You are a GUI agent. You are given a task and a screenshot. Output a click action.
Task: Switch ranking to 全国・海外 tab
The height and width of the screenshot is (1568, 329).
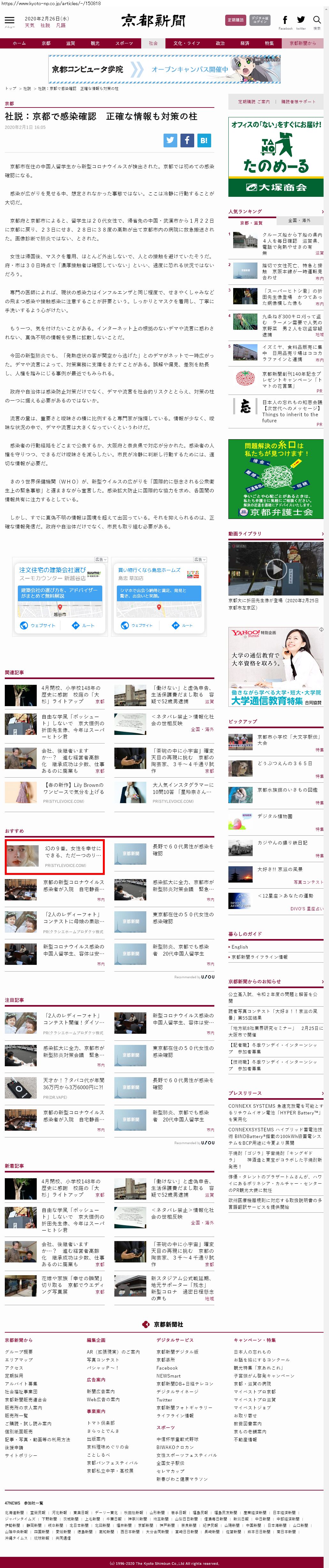click(299, 220)
